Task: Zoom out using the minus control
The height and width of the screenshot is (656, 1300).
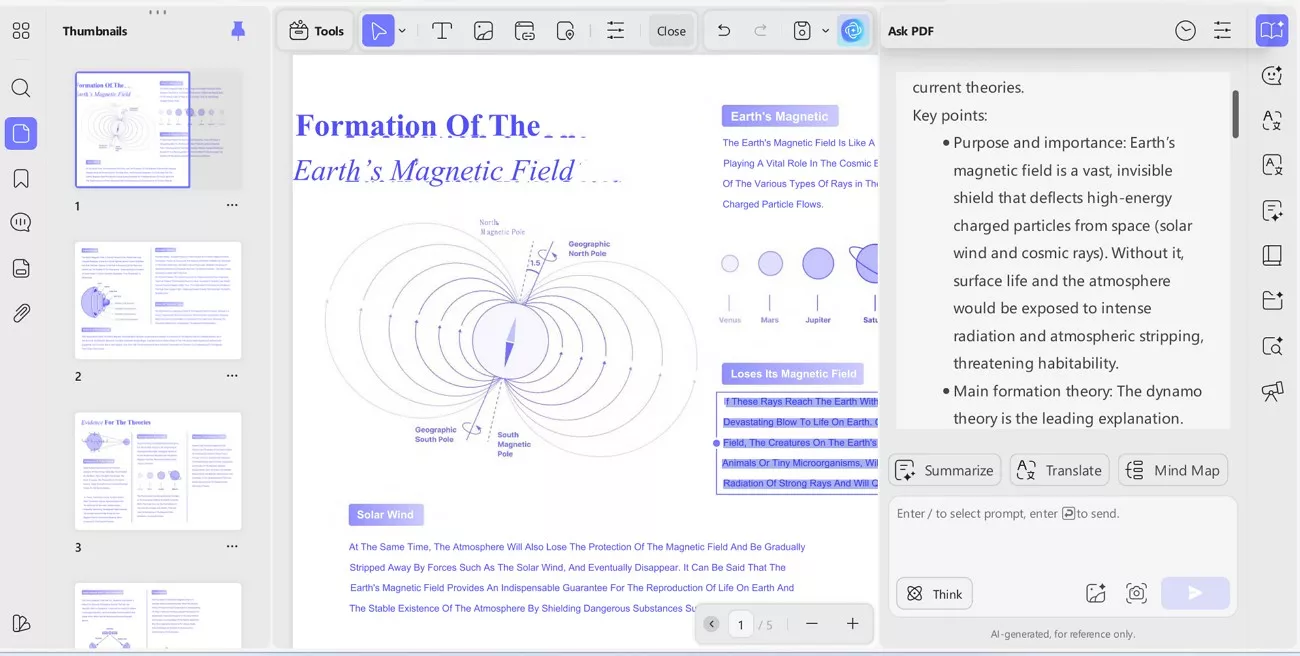Action: click(x=812, y=624)
